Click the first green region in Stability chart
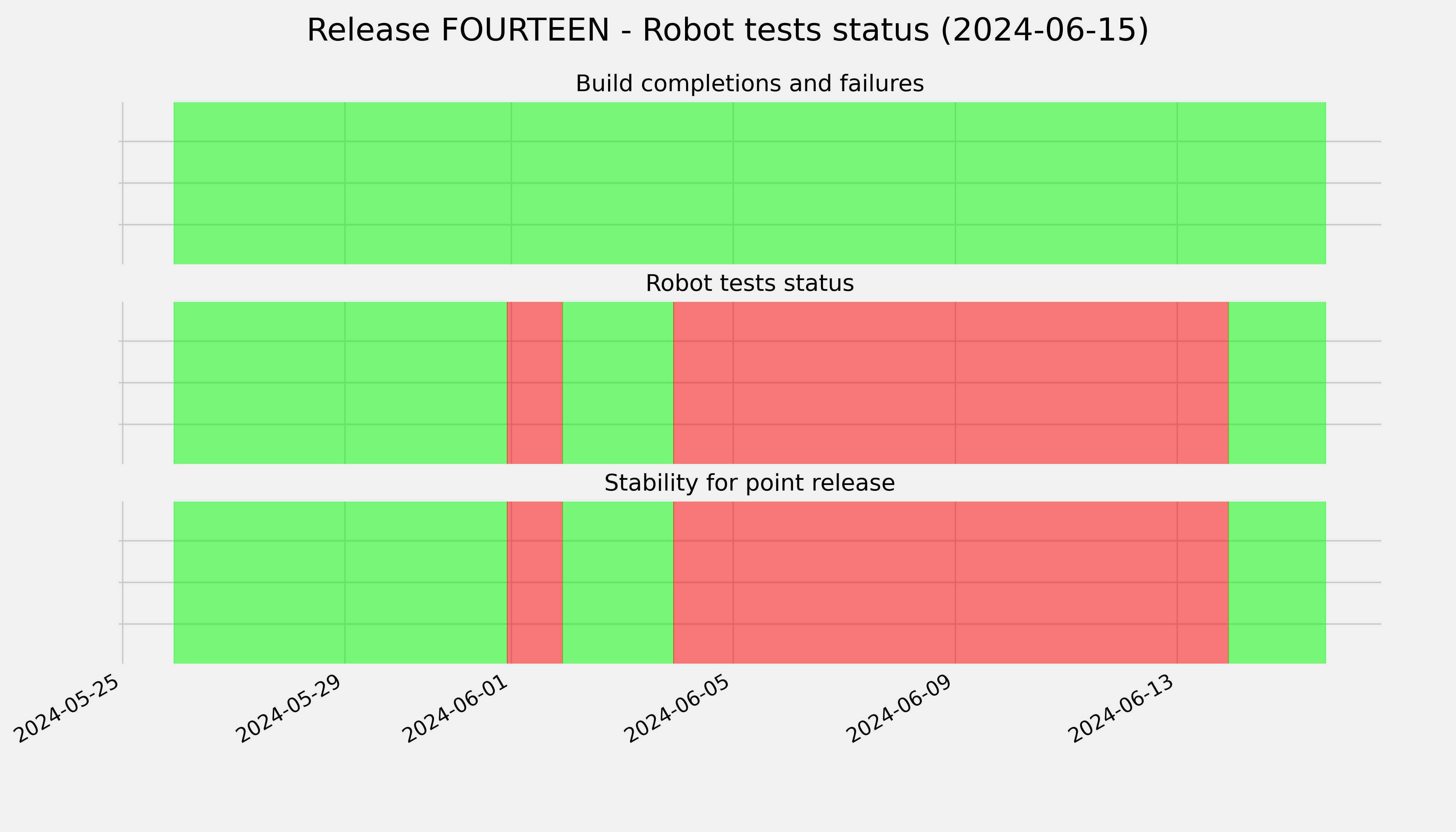 click(340, 582)
